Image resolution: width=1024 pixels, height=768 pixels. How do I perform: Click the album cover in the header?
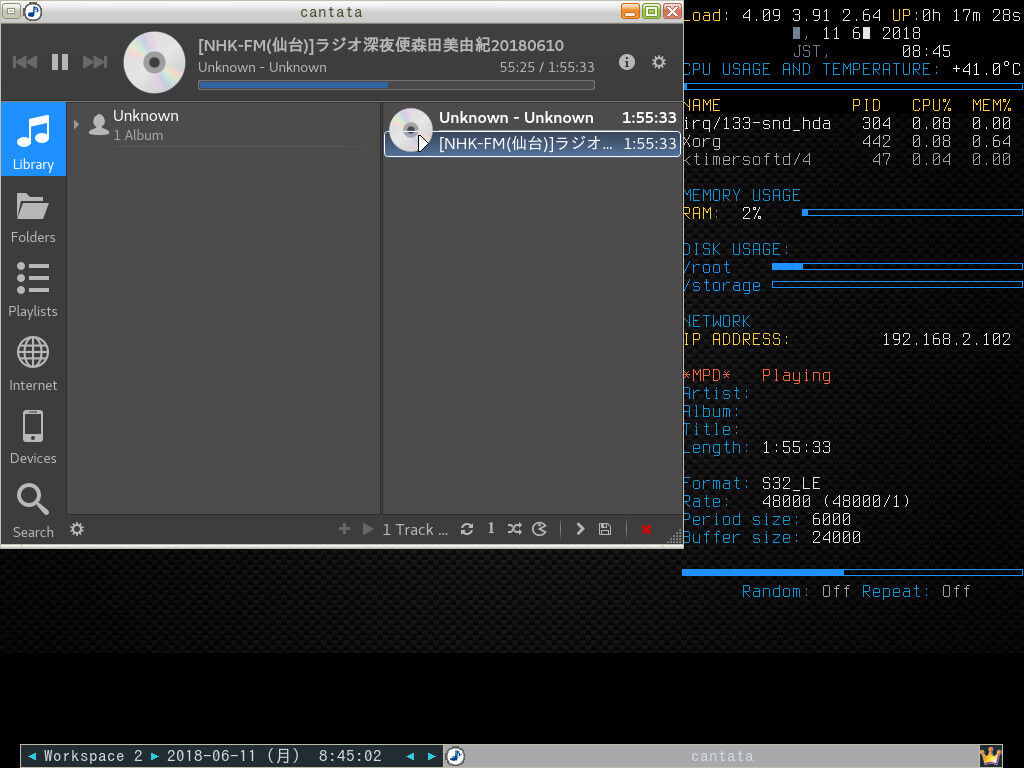click(155, 63)
